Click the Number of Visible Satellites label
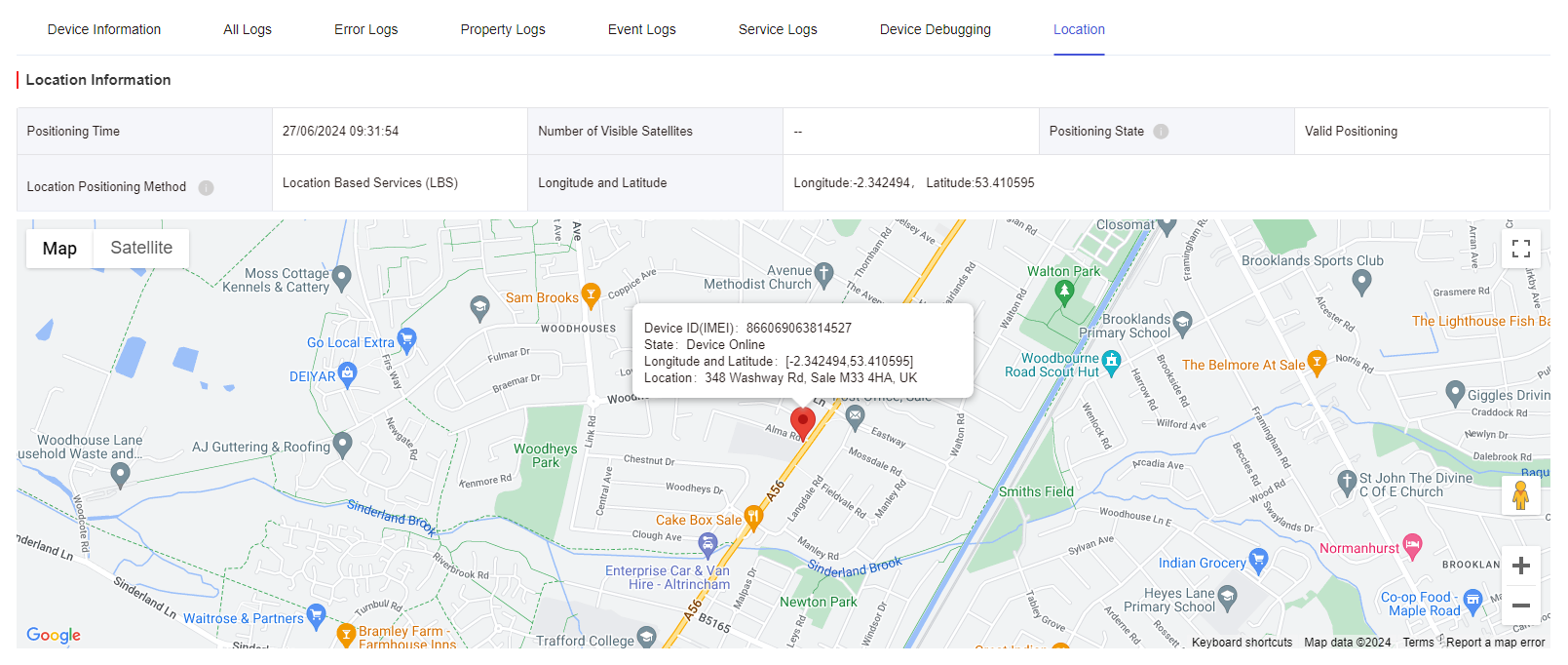Viewport: 1568px width, 665px height. point(615,132)
